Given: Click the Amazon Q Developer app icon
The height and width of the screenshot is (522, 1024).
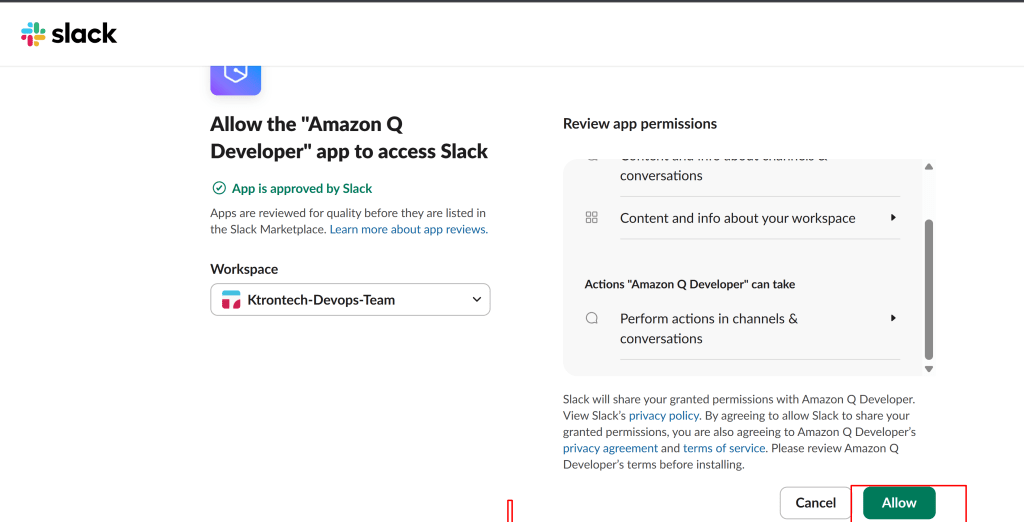Looking at the screenshot, I should tap(236, 78).
